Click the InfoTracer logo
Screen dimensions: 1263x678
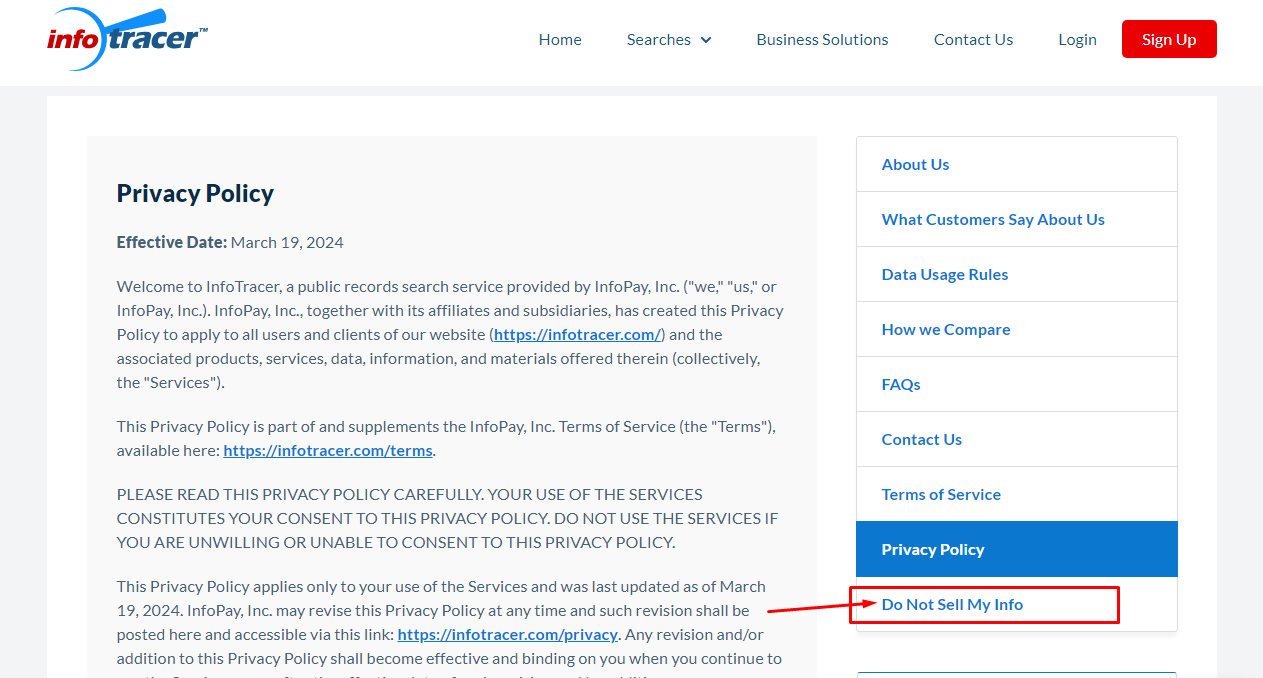(x=128, y=39)
